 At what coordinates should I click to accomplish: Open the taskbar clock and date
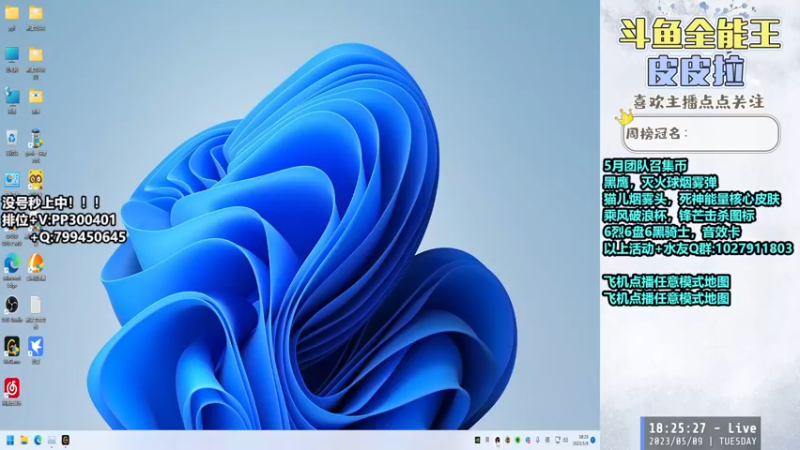pos(581,440)
